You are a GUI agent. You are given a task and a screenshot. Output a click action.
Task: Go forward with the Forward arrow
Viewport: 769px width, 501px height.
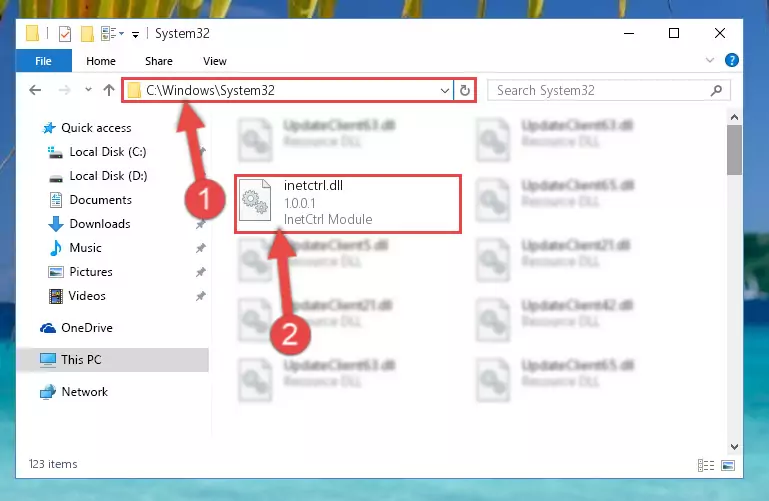(x=64, y=90)
